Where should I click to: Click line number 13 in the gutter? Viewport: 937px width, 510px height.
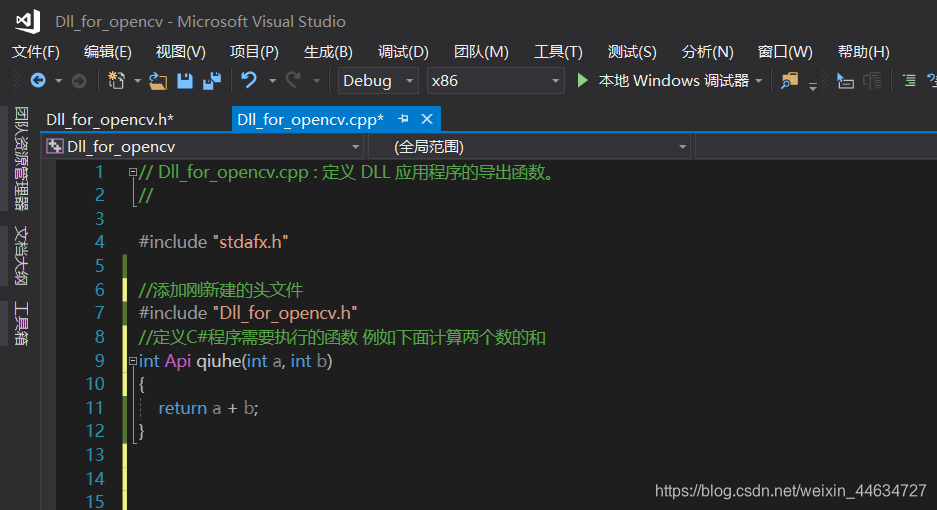(95, 455)
